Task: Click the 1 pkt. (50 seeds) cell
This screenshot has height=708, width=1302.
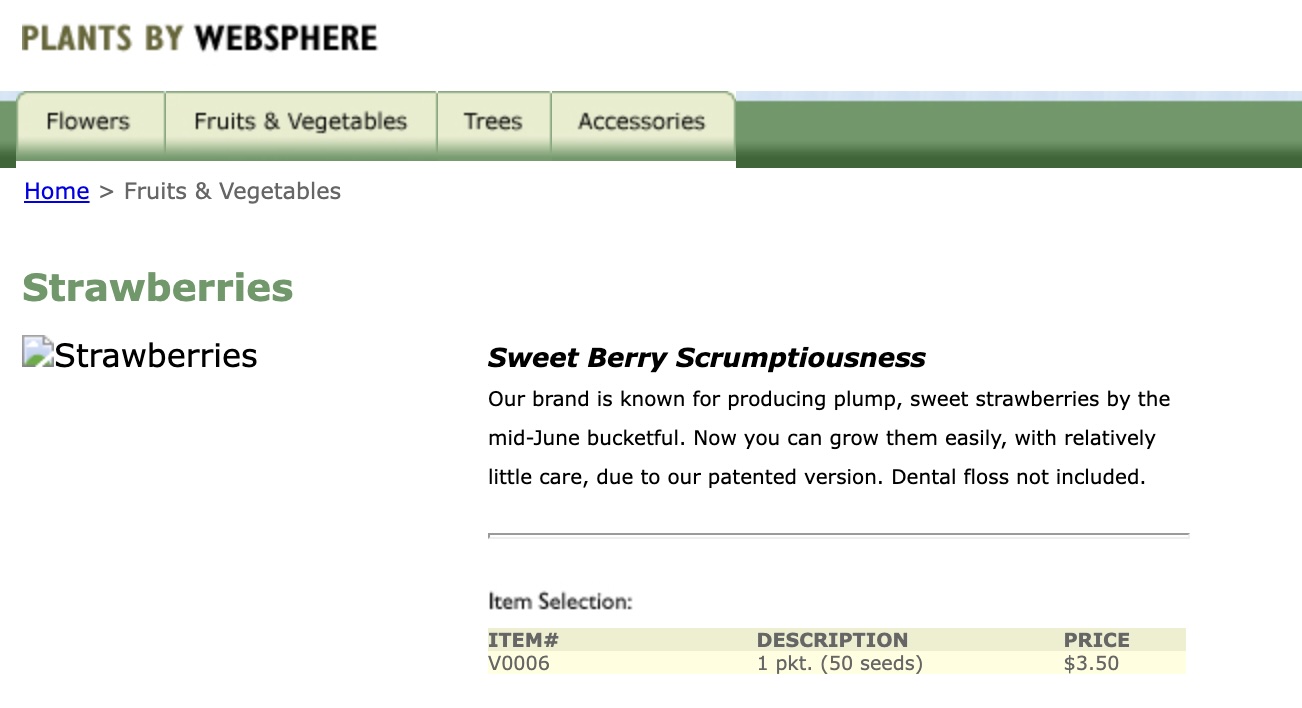Action: 839,663
